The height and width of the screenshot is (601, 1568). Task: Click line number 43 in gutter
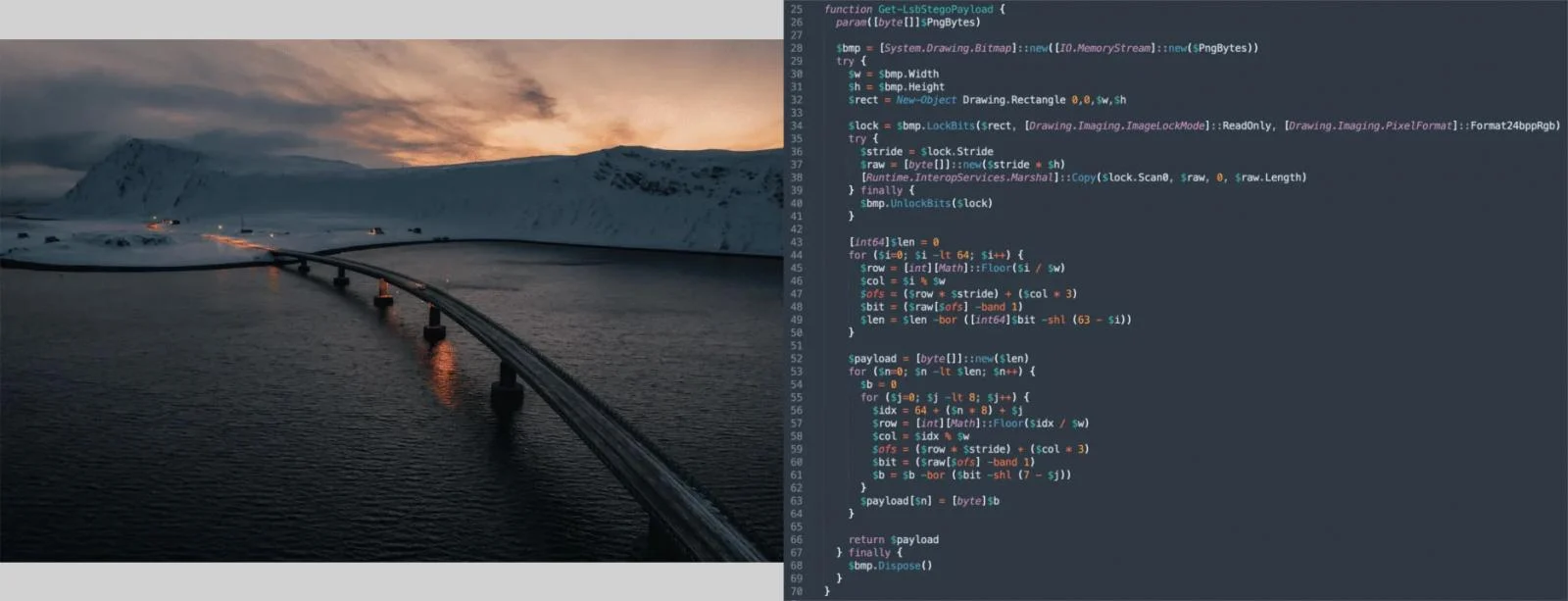point(796,242)
